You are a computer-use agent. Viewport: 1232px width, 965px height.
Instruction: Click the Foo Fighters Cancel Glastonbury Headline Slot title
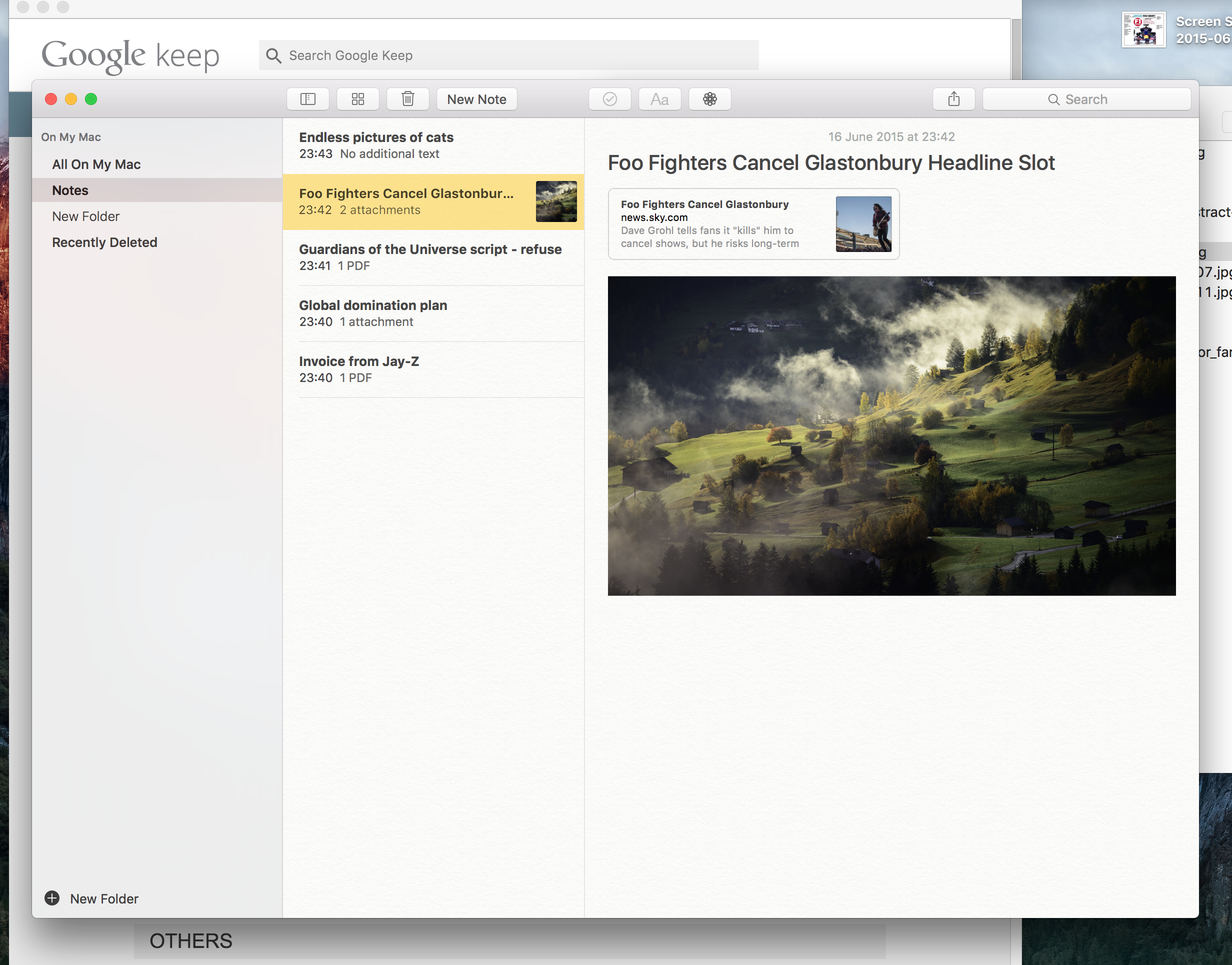[831, 163]
